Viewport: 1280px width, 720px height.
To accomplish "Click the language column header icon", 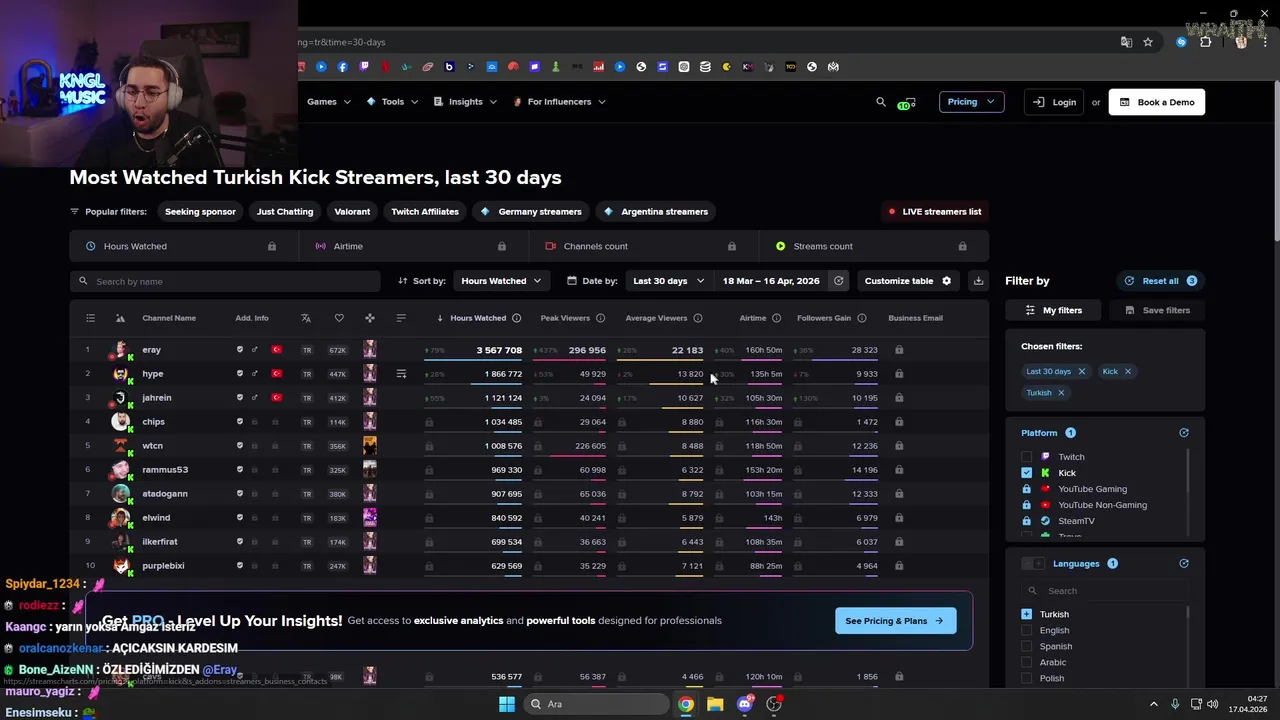I will [x=306, y=318].
